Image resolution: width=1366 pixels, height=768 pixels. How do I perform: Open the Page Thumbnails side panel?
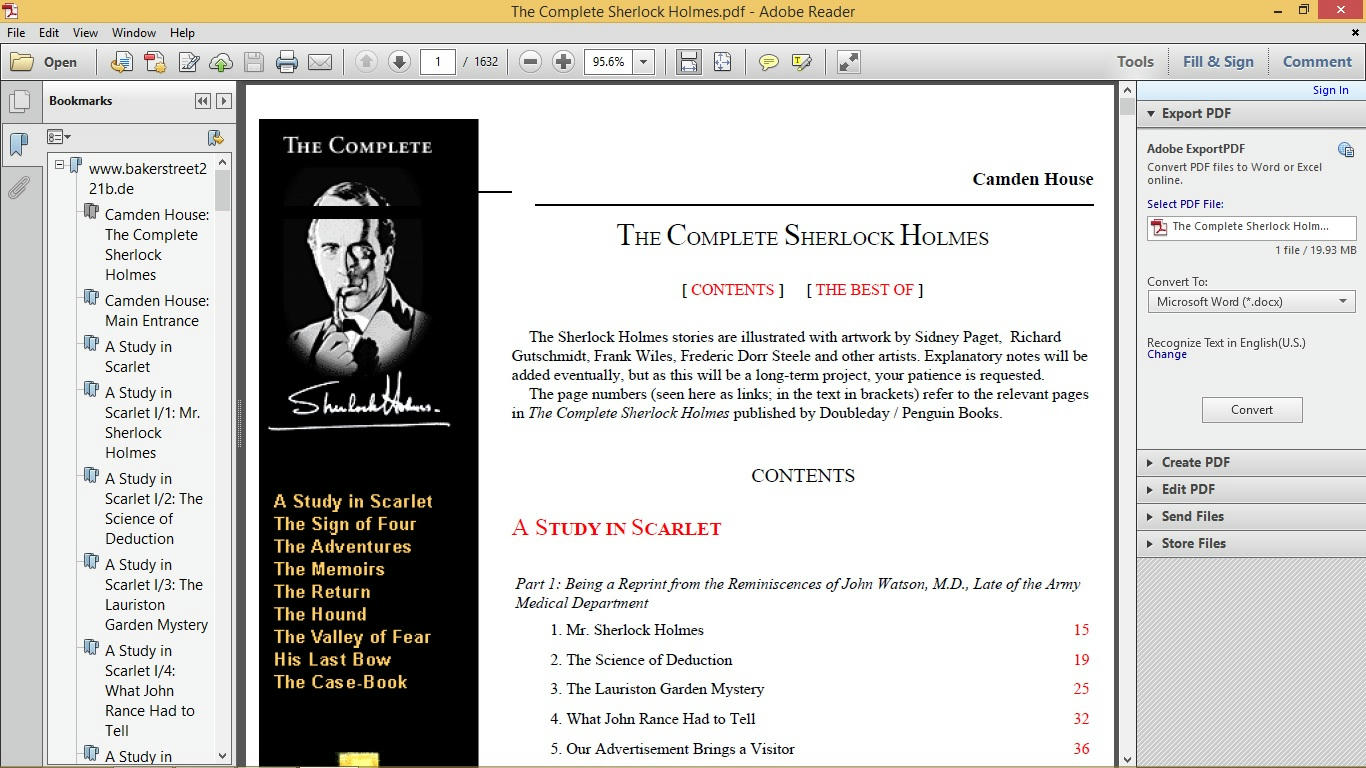click(x=19, y=102)
